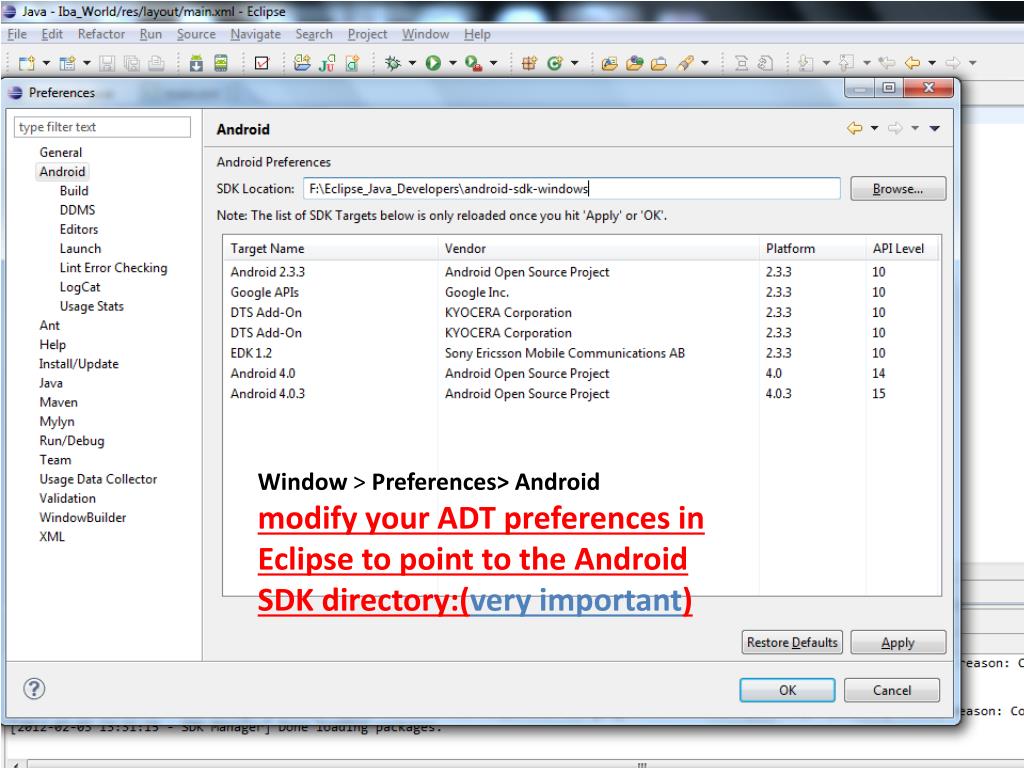This screenshot has height=768, width=1024.
Task: Select WindowBuilder in the preferences tree
Action: point(82,517)
